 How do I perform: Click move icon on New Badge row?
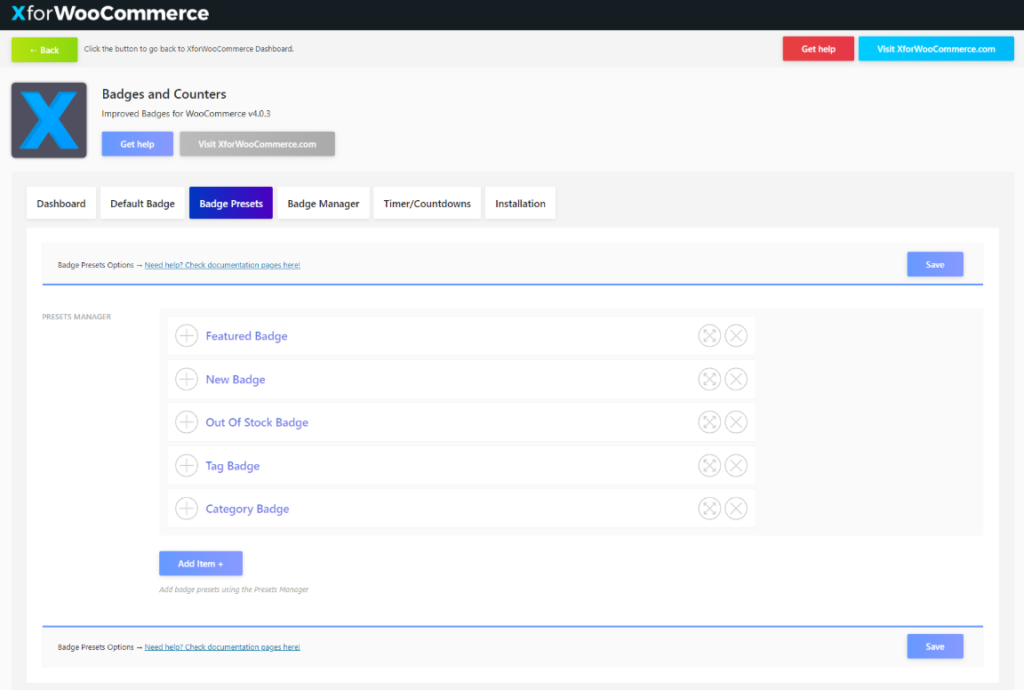[x=709, y=379]
